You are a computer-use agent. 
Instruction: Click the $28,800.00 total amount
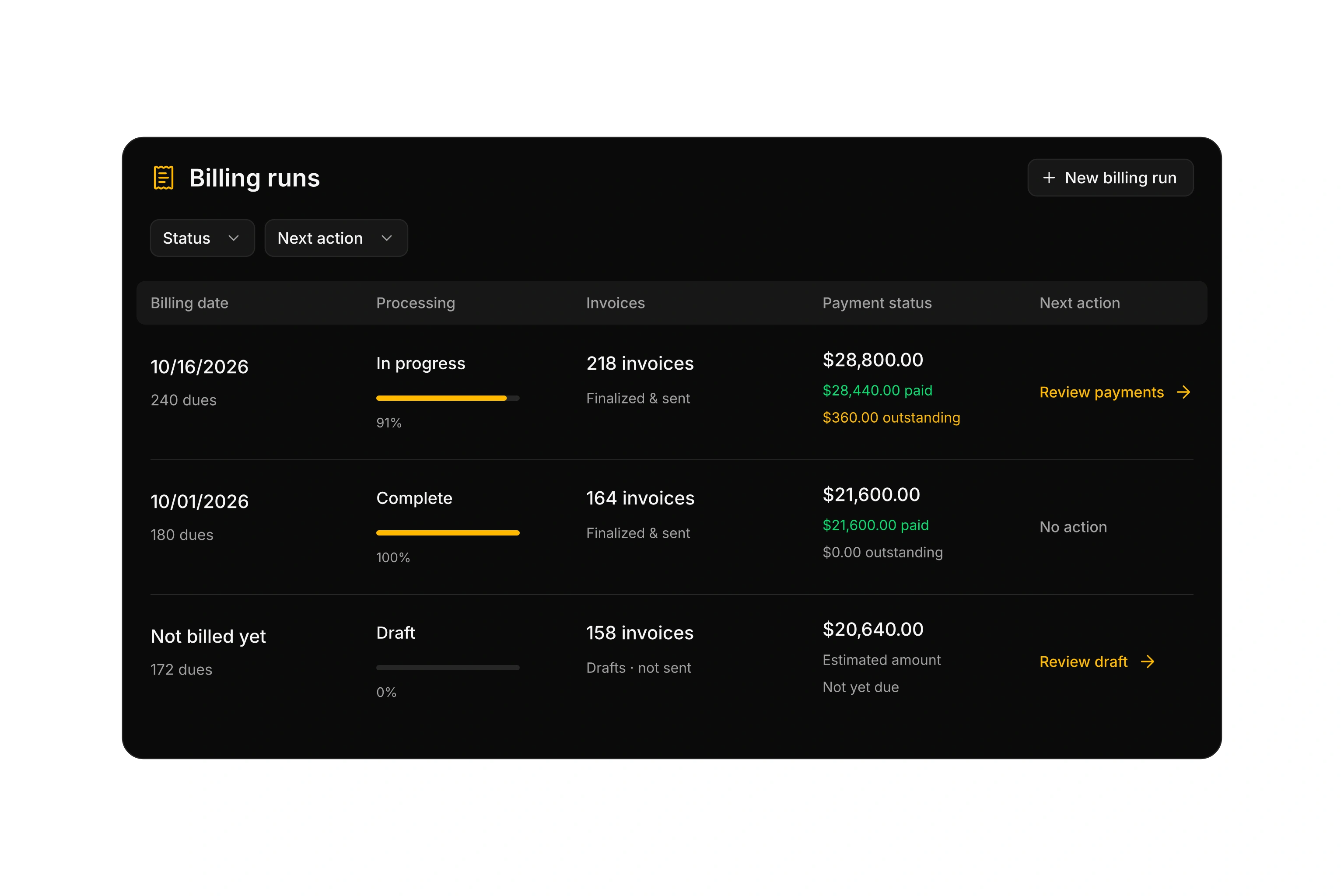tap(872, 360)
